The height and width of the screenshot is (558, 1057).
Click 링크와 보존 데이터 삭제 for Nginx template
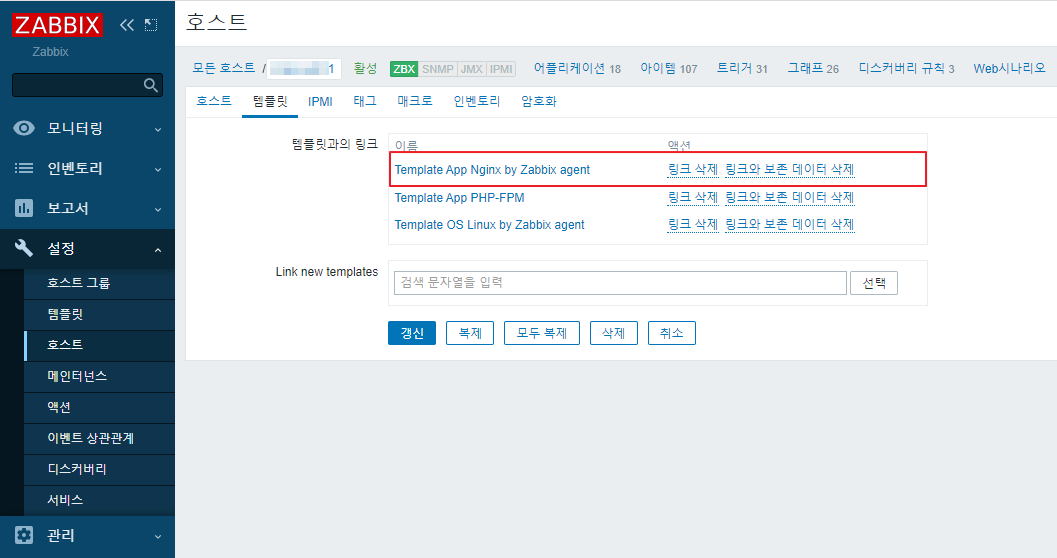click(789, 169)
